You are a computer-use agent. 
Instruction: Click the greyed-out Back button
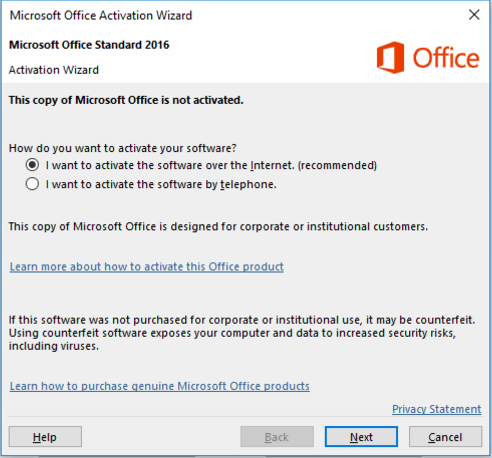click(277, 437)
